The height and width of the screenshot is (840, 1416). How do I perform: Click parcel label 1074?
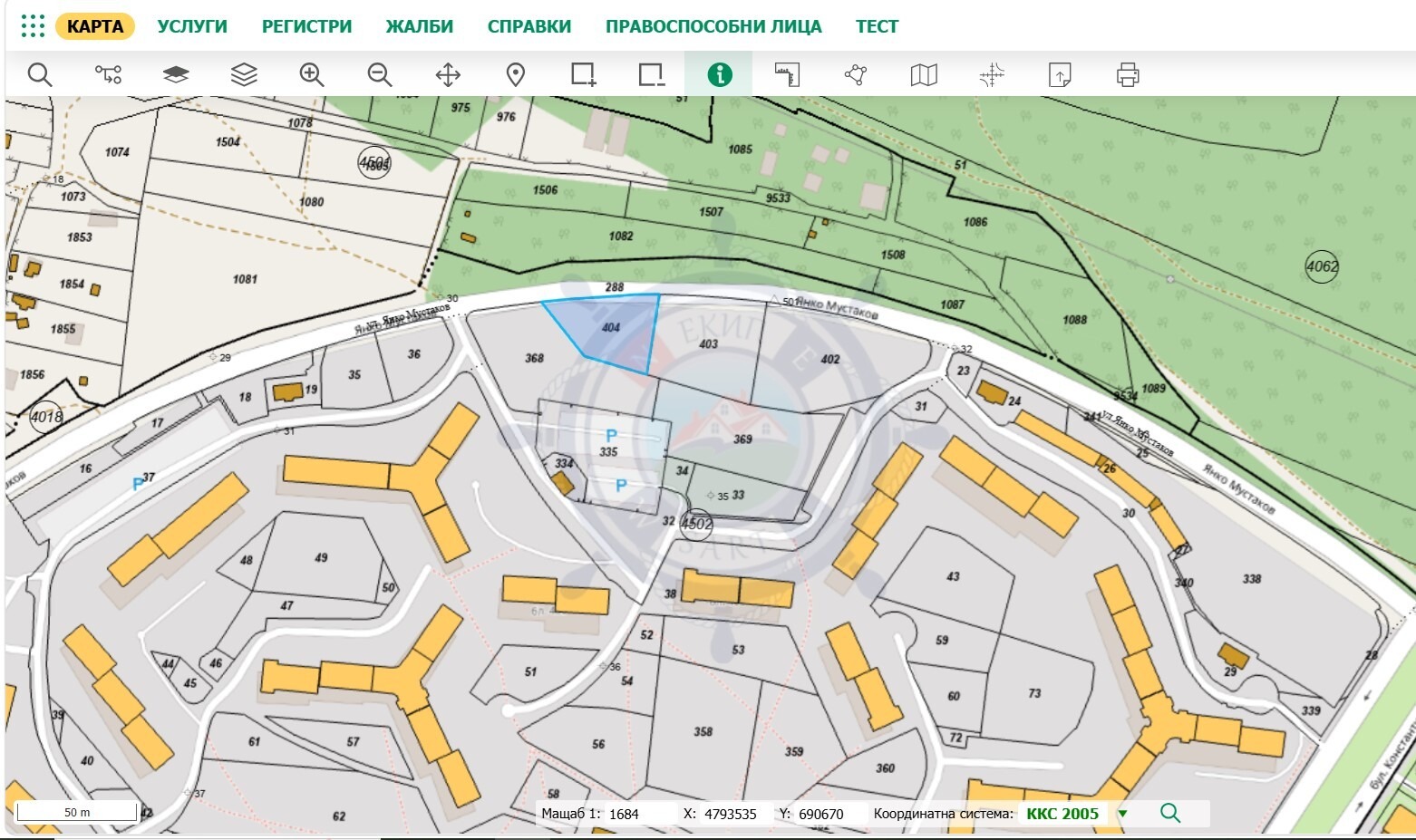117,151
